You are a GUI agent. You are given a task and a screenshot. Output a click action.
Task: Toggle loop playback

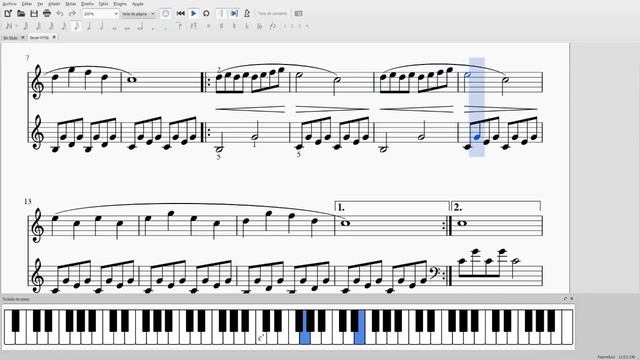click(x=206, y=13)
